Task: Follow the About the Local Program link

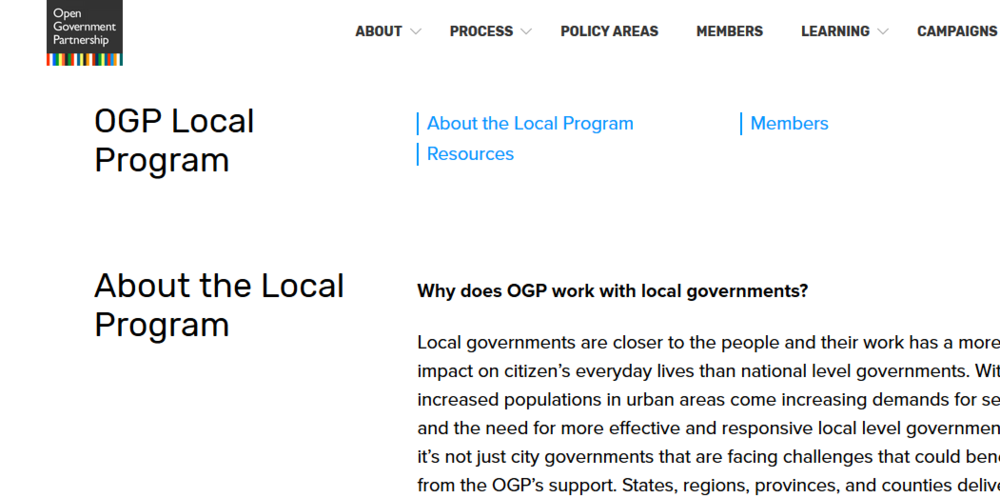Action: (530, 124)
